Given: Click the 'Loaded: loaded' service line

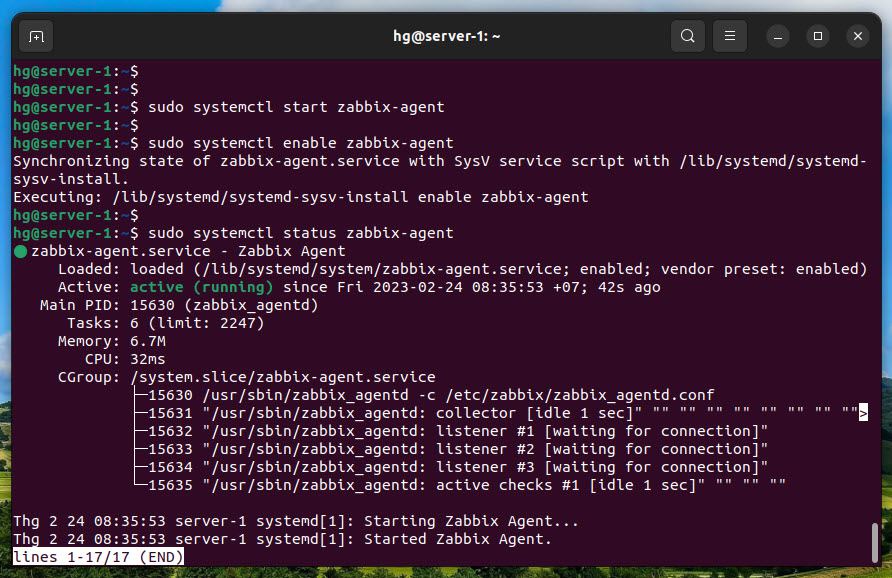Looking at the screenshot, I should (x=462, y=269).
